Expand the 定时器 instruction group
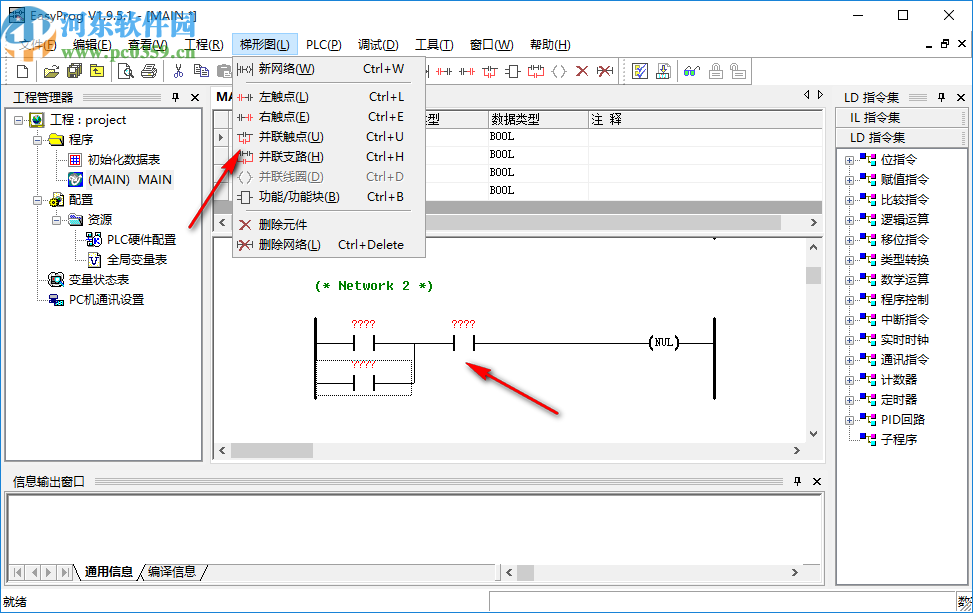 tap(849, 400)
